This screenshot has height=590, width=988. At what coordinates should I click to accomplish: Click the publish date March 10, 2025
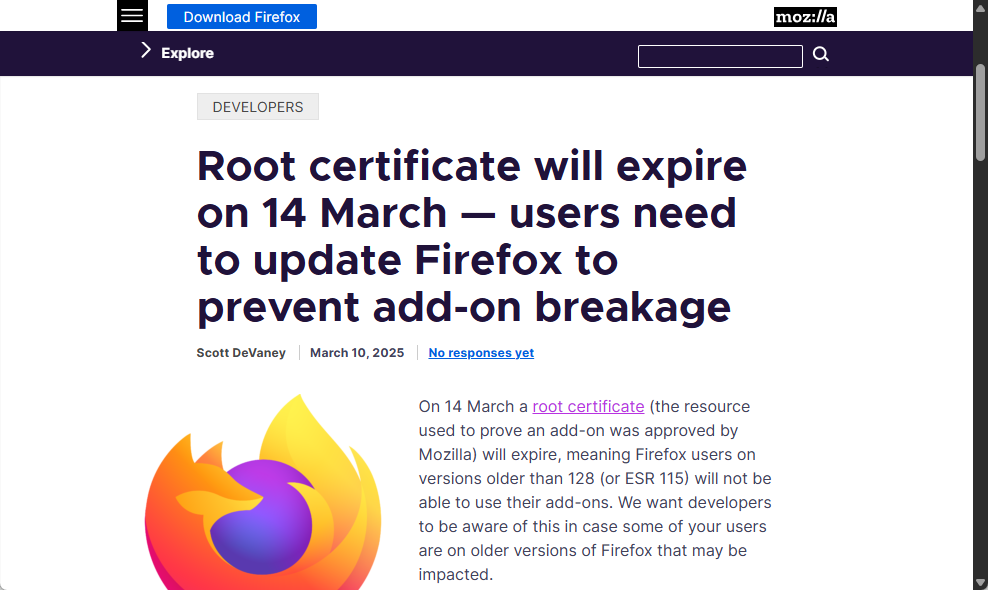(357, 352)
